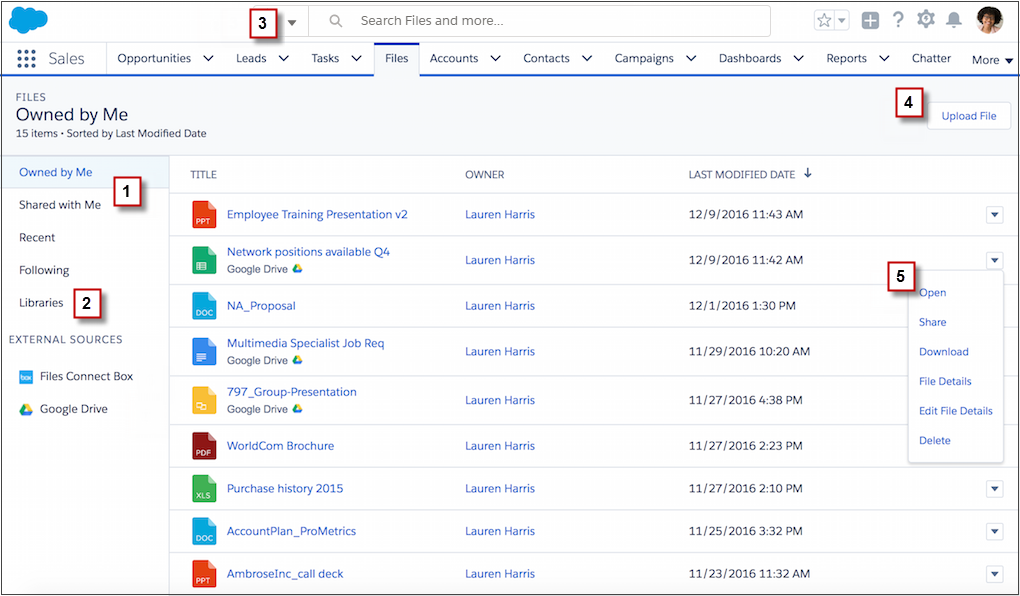Open row actions for Purchase history 2015
Screen dimensions: 1020x596
tap(994, 488)
